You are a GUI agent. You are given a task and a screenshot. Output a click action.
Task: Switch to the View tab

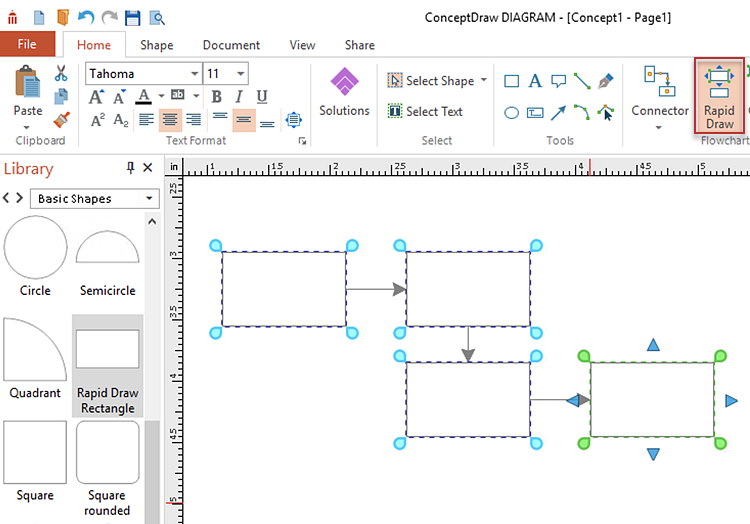[x=302, y=45]
